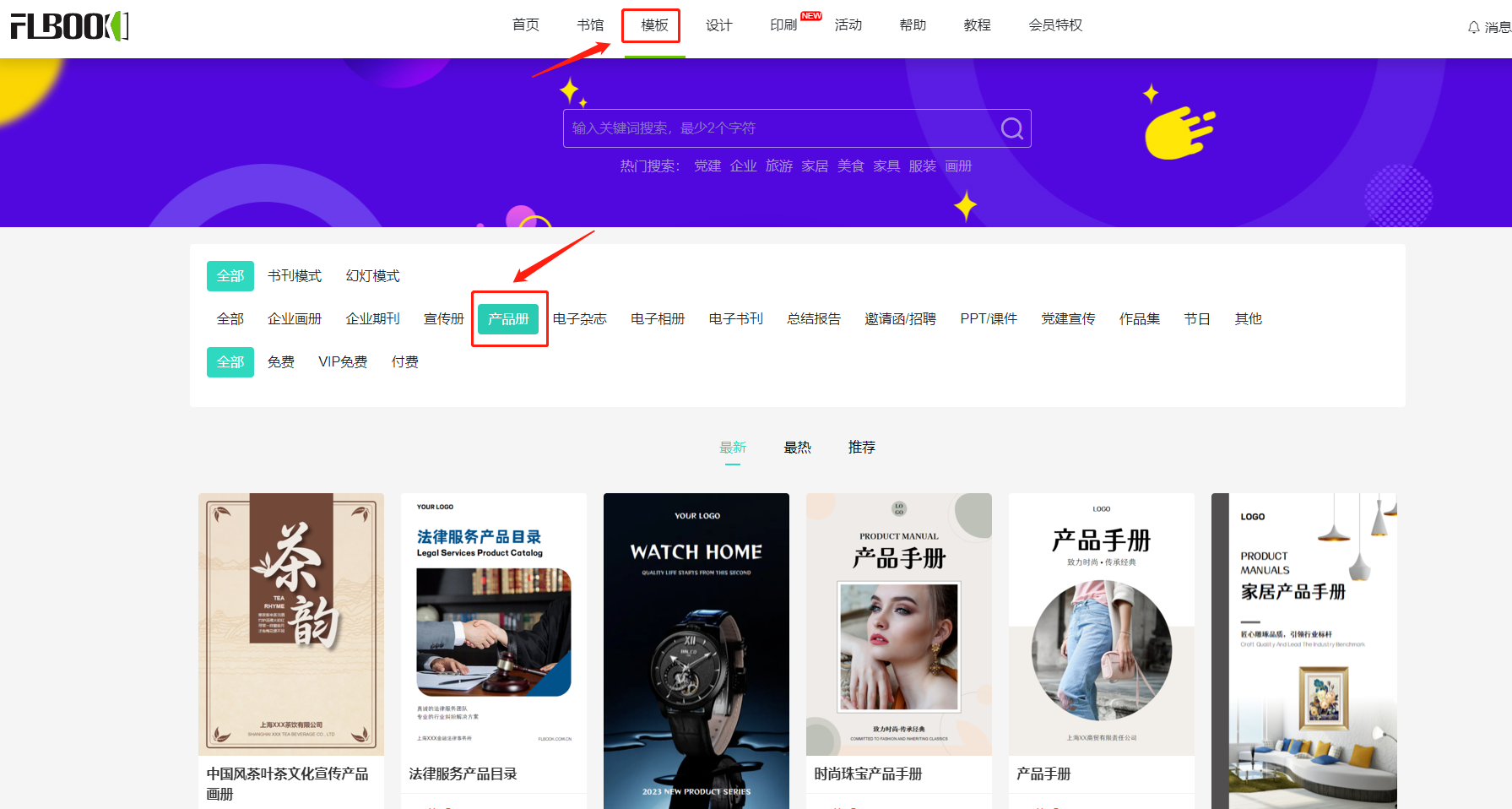Open the 家居产品手册 template cover
Viewport: 1512px width, 809px height.
(1304, 651)
